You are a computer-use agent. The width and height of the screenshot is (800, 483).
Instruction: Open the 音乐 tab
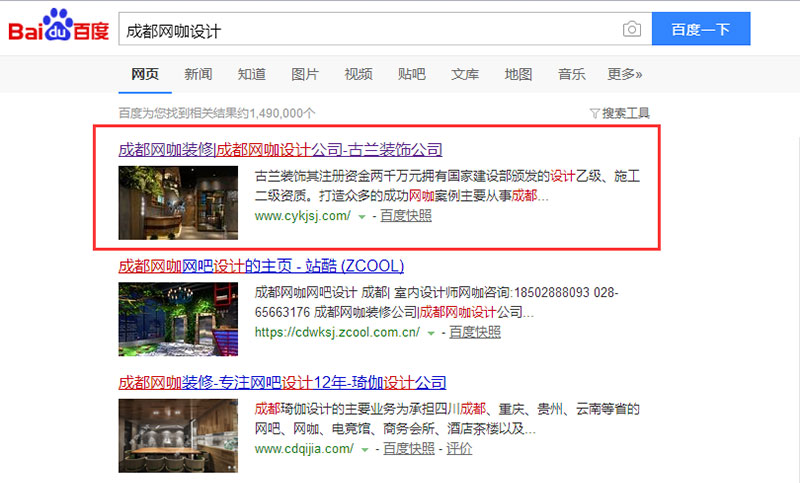pyautogui.click(x=571, y=74)
